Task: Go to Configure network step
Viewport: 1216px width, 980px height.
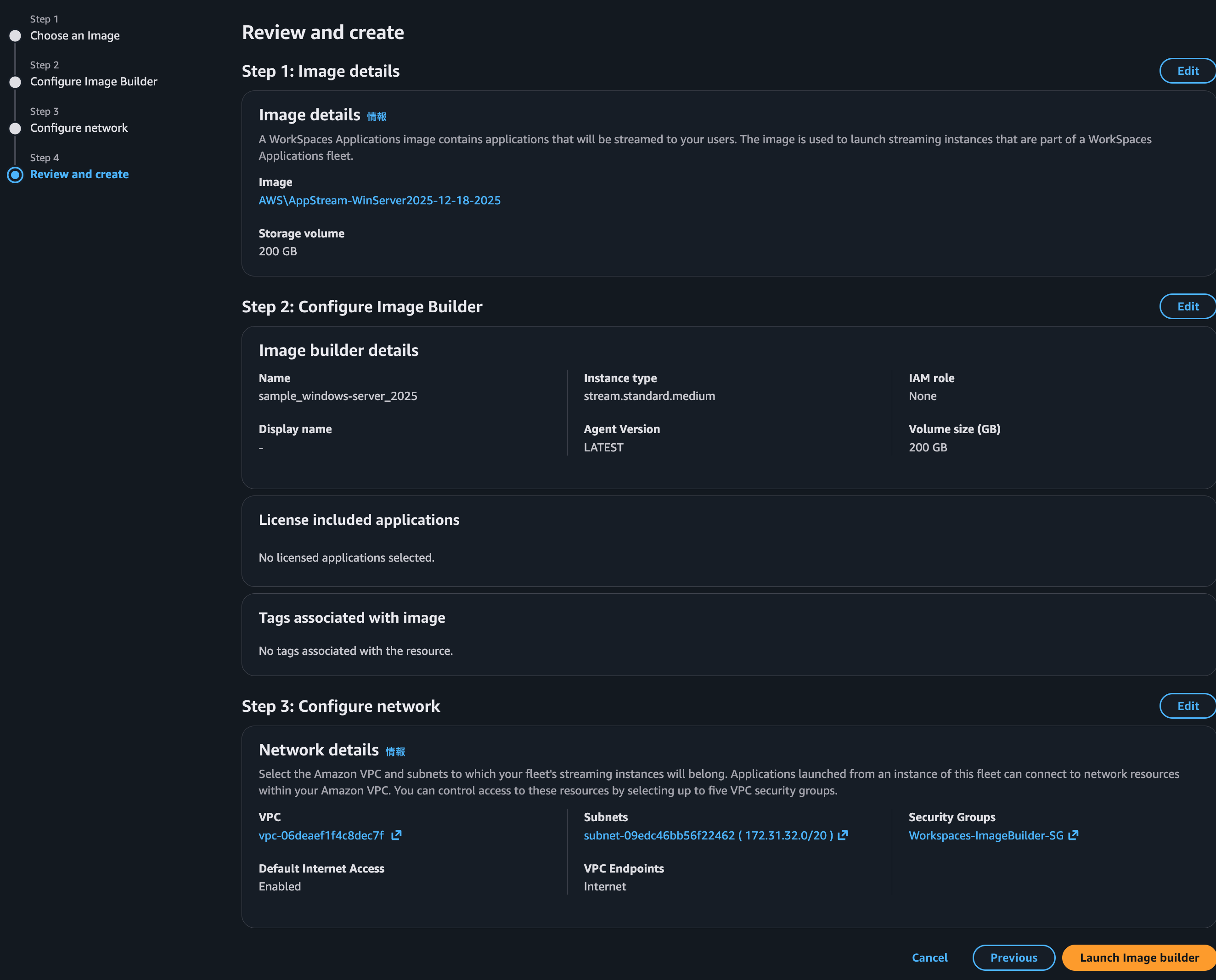Action: point(79,128)
